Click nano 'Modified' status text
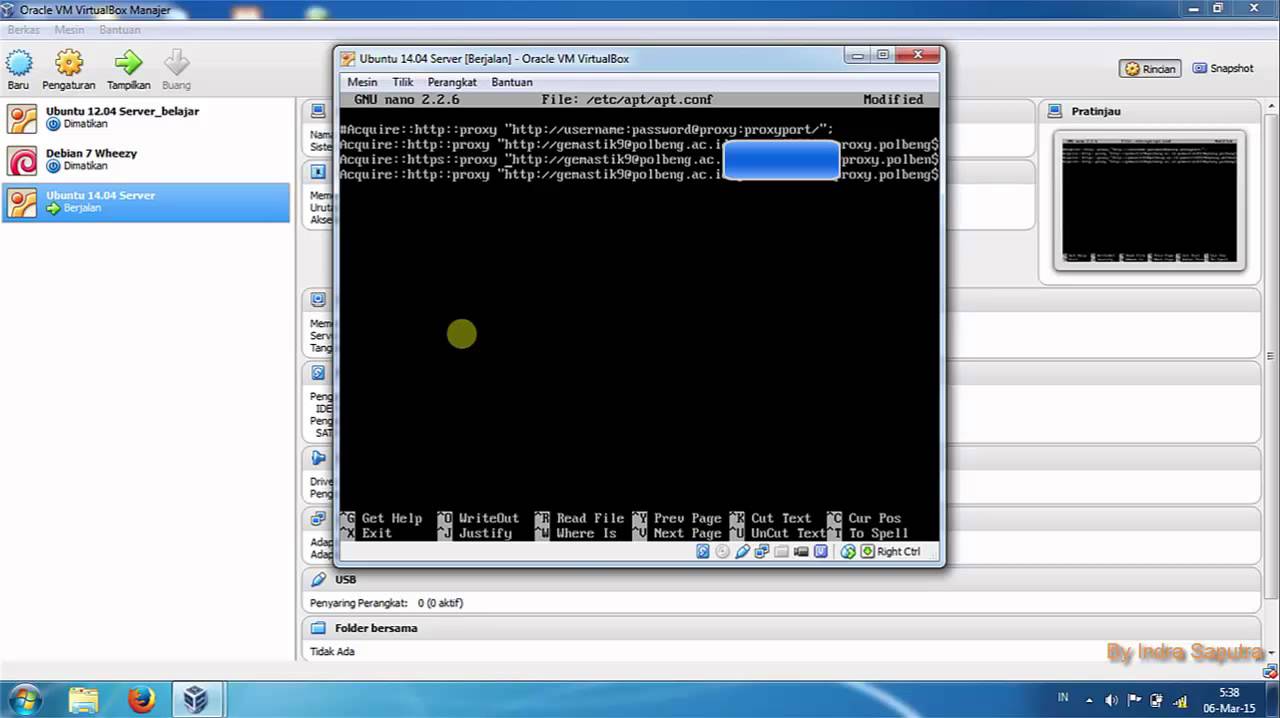Screen dimensions: 1280x718 click(x=893, y=100)
